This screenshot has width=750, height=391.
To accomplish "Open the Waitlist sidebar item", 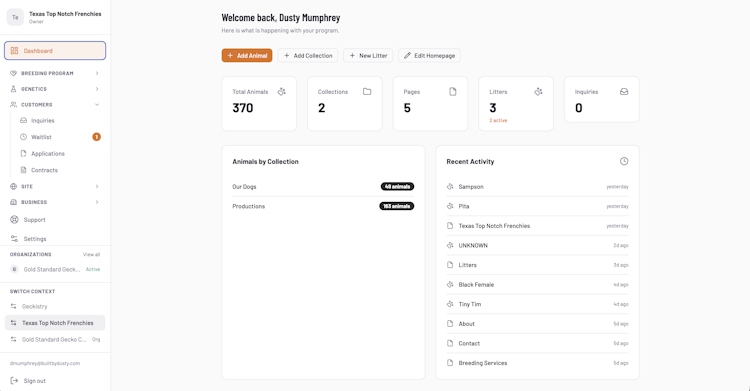I will [x=60, y=137].
